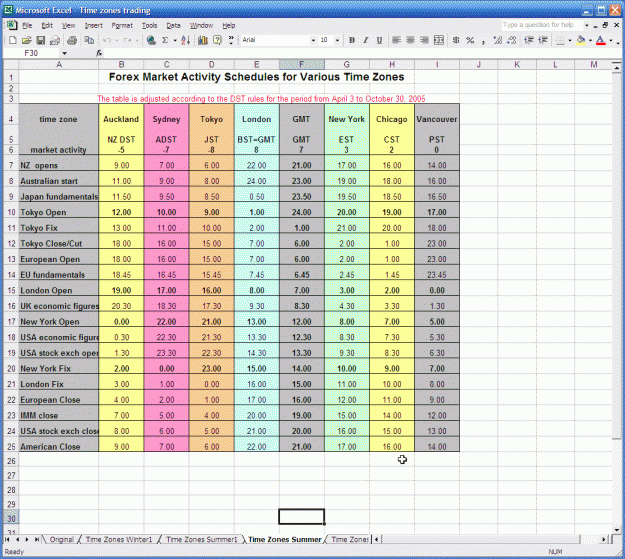Image resolution: width=625 pixels, height=559 pixels.
Task: Select row 10 header
Action: [11, 212]
